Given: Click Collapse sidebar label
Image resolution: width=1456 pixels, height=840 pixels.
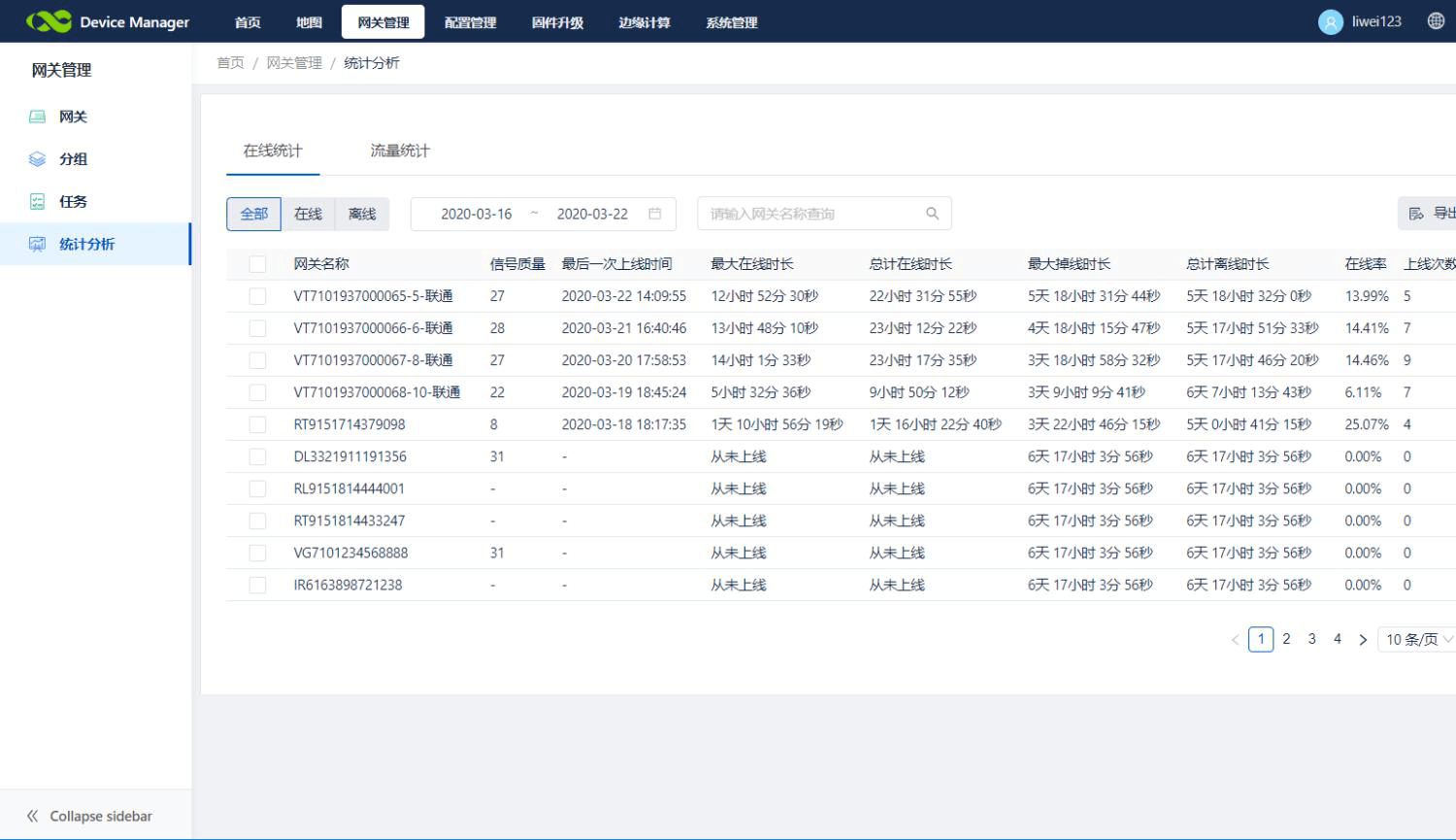Looking at the screenshot, I should click(101, 816).
